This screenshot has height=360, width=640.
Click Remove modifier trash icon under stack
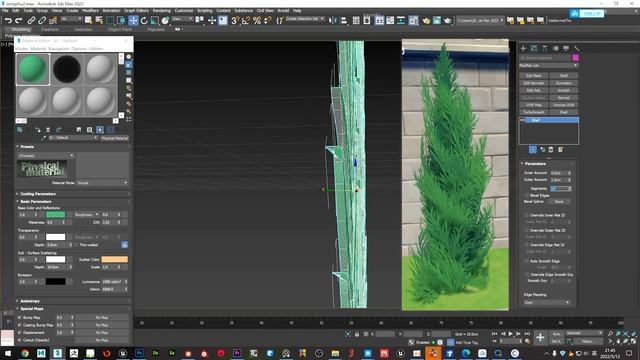coord(551,150)
